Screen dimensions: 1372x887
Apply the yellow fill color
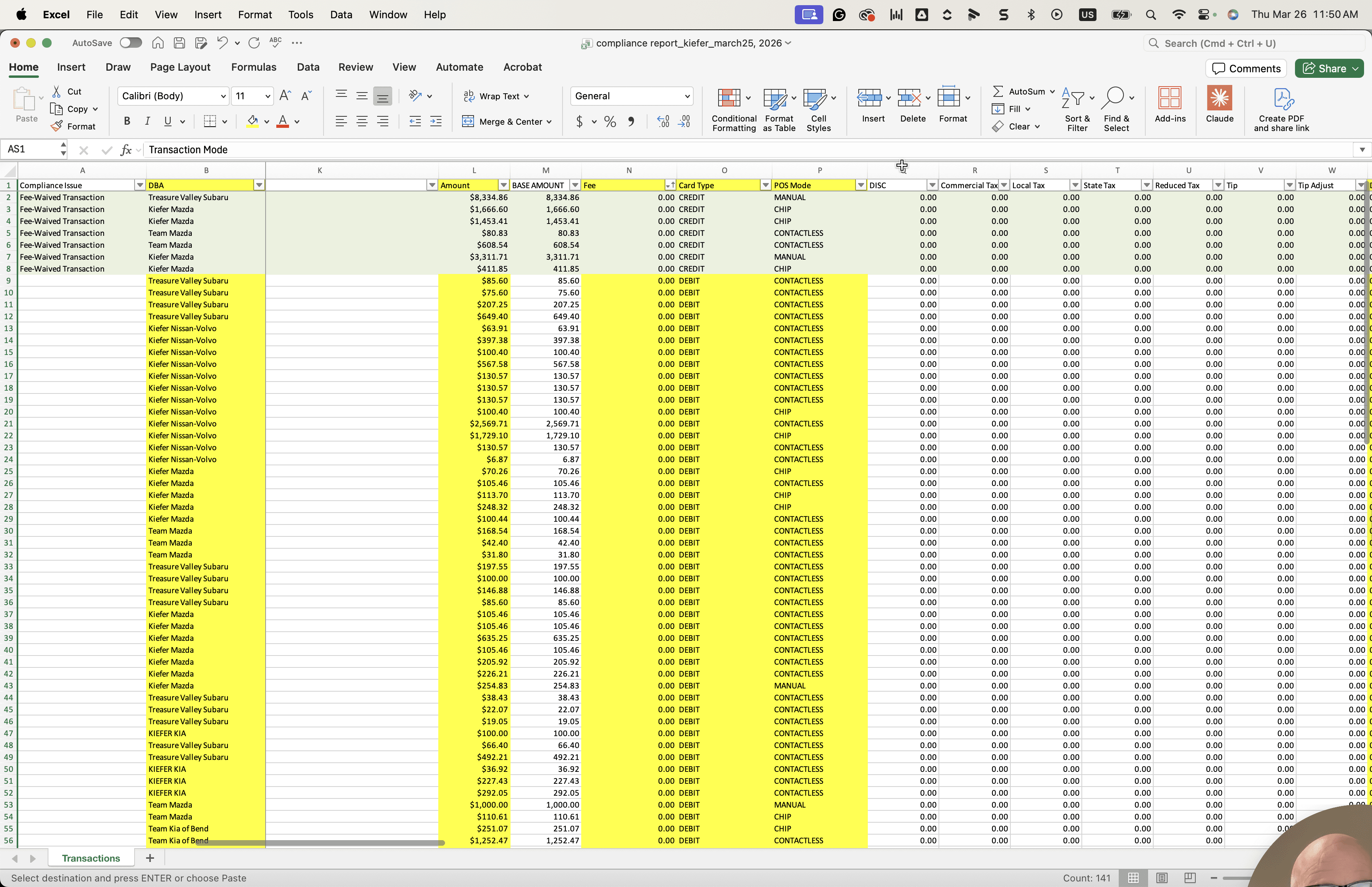[x=252, y=121]
